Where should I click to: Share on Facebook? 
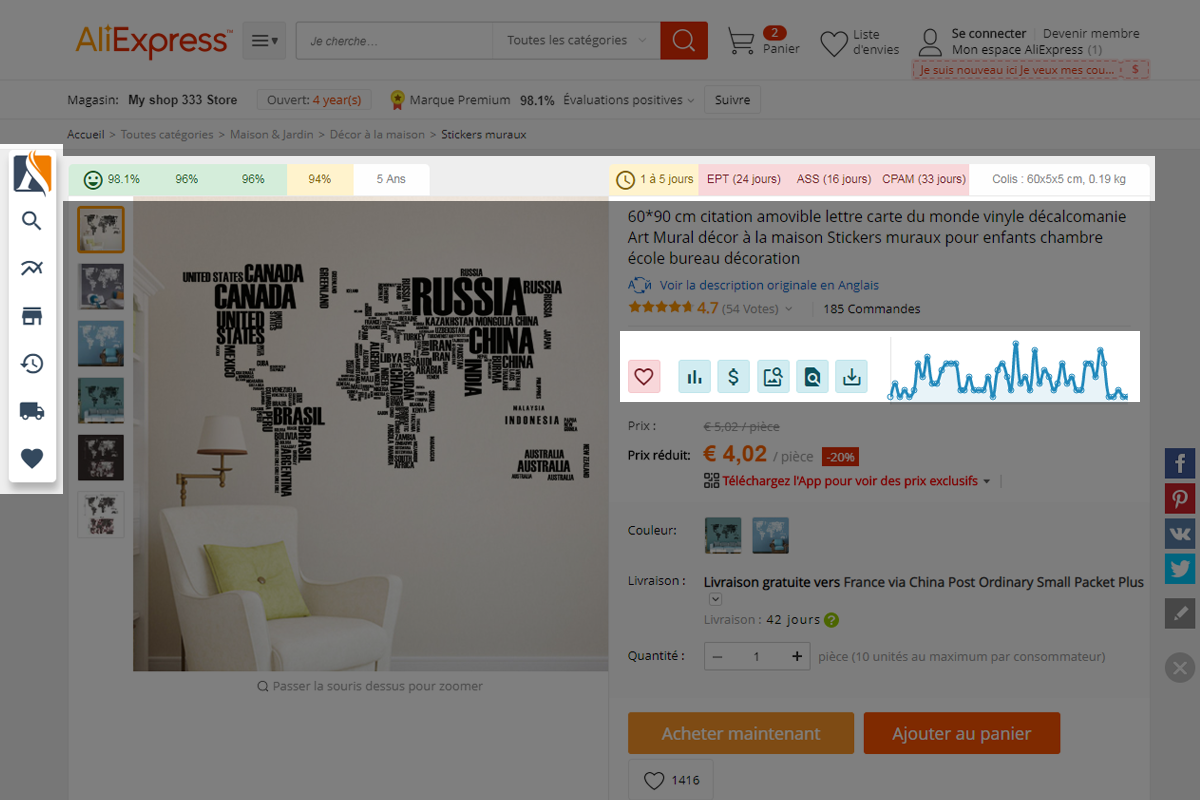[1180, 463]
